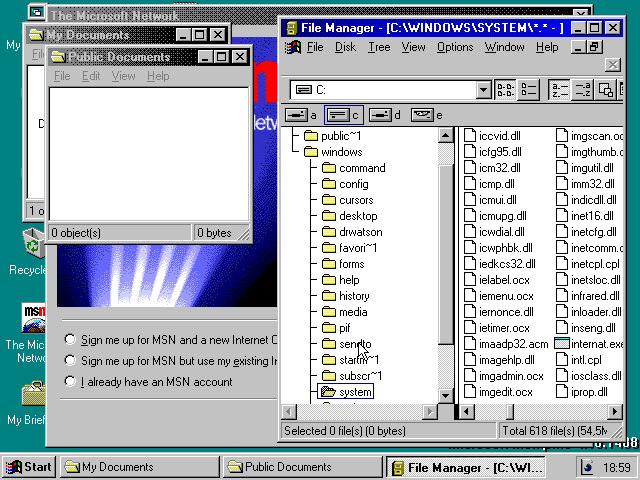Viewport: 640px width, 480px height.
Task: Select iccvid.dll file icon
Action: coord(470,136)
